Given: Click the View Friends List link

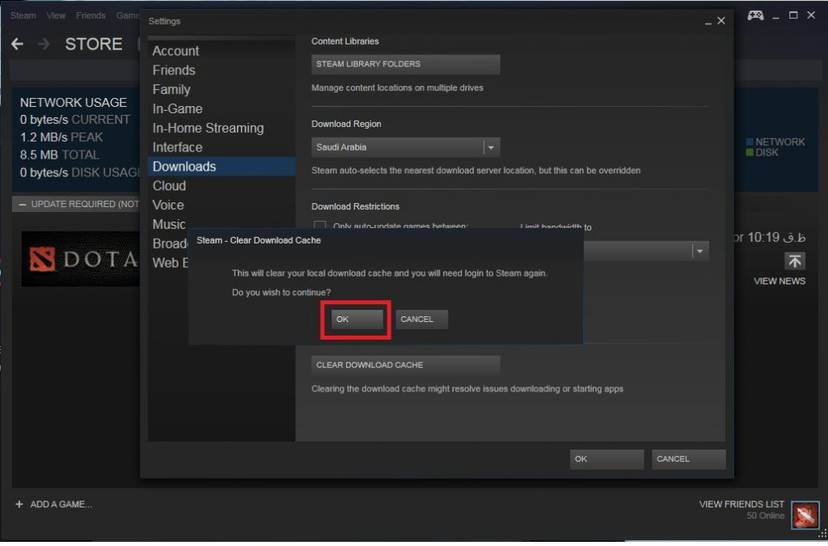Looking at the screenshot, I should coord(741,506).
